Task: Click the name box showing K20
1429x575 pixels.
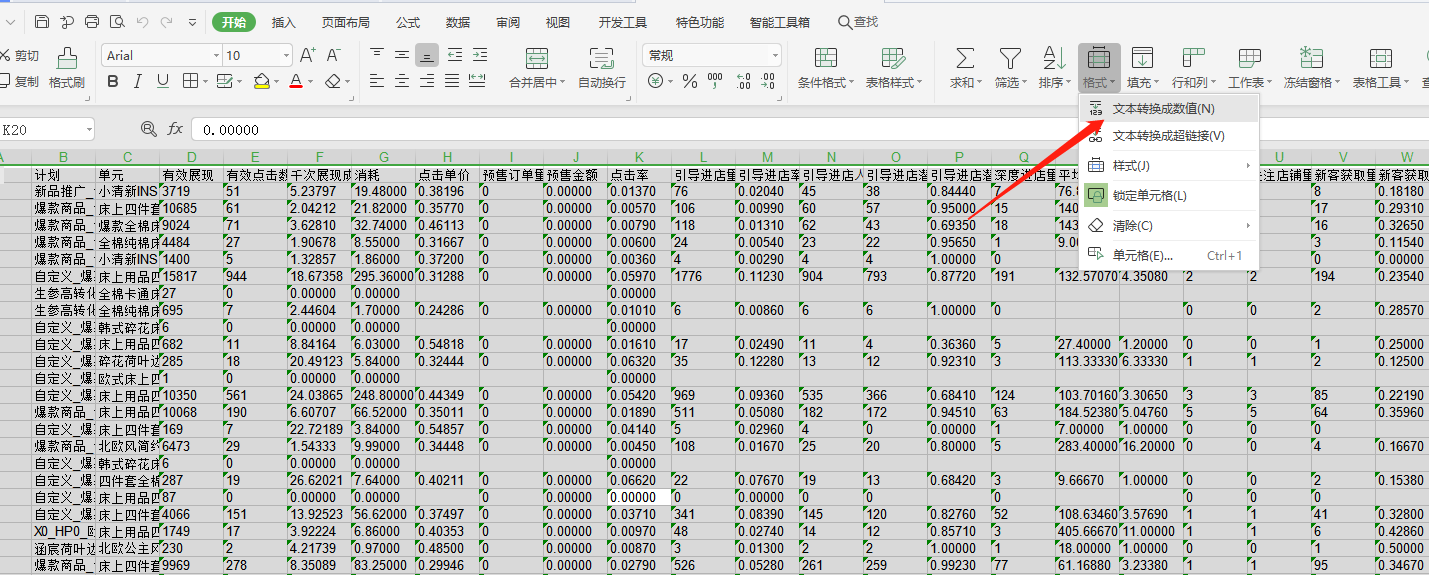Action: pos(47,129)
